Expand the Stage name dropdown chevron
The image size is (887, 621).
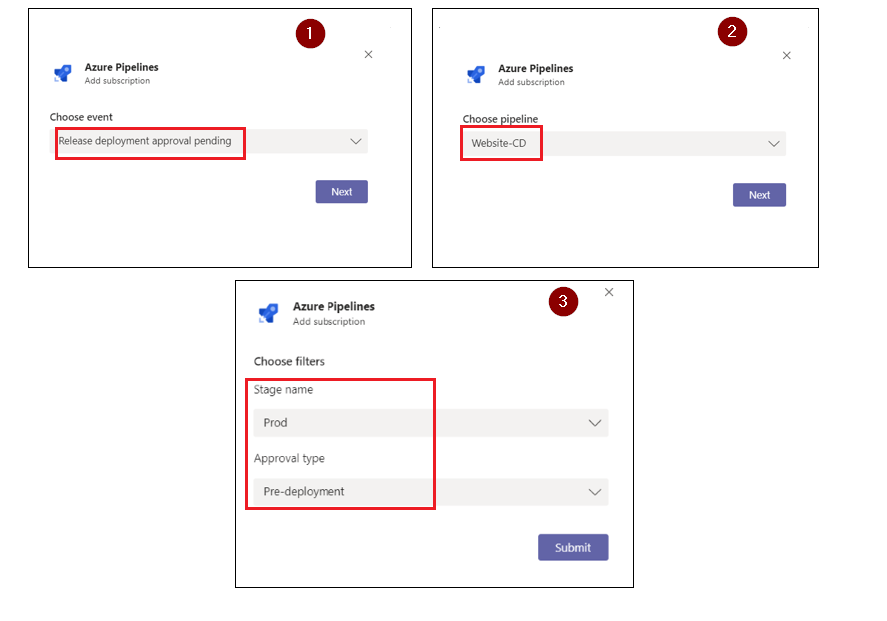pyautogui.click(x=595, y=423)
